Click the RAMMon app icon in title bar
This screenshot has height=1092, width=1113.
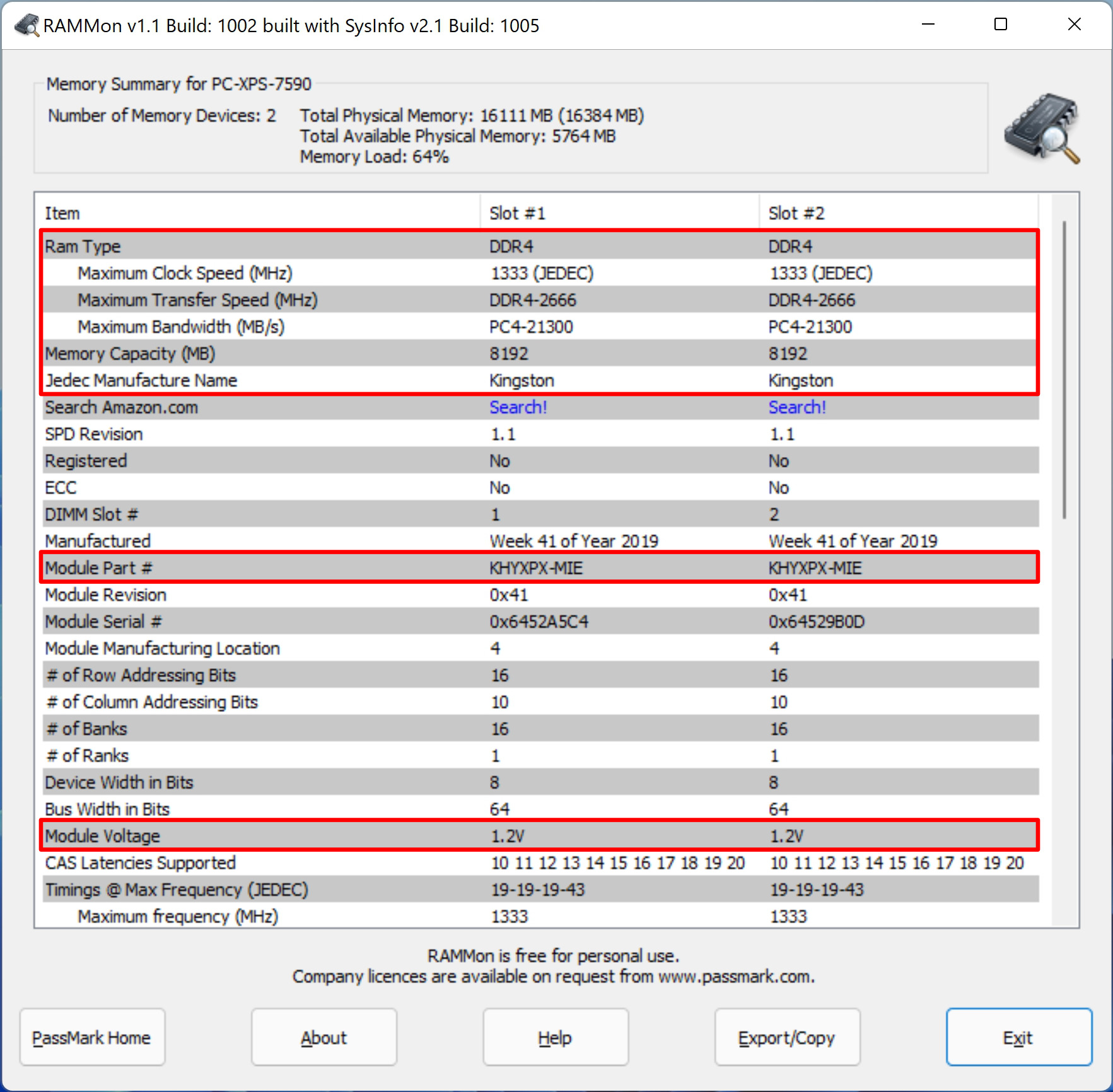click(x=26, y=25)
